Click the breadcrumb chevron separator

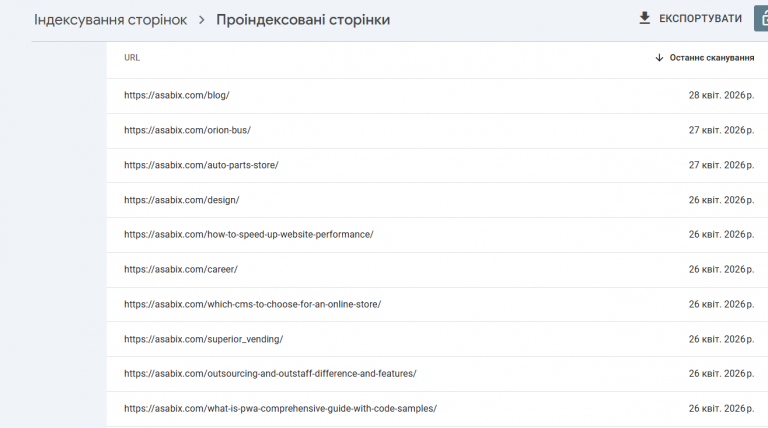click(201, 20)
